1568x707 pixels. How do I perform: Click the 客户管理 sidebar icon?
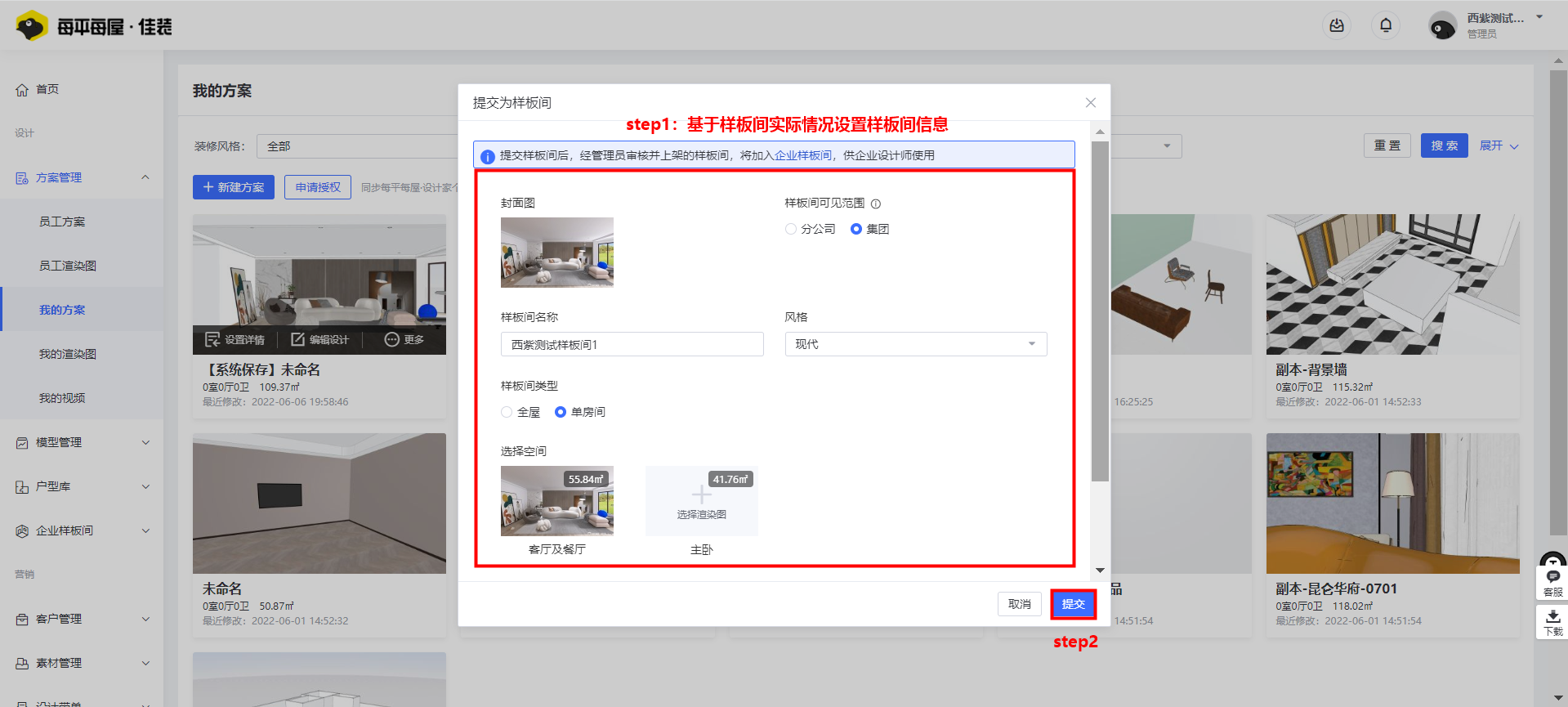22,620
